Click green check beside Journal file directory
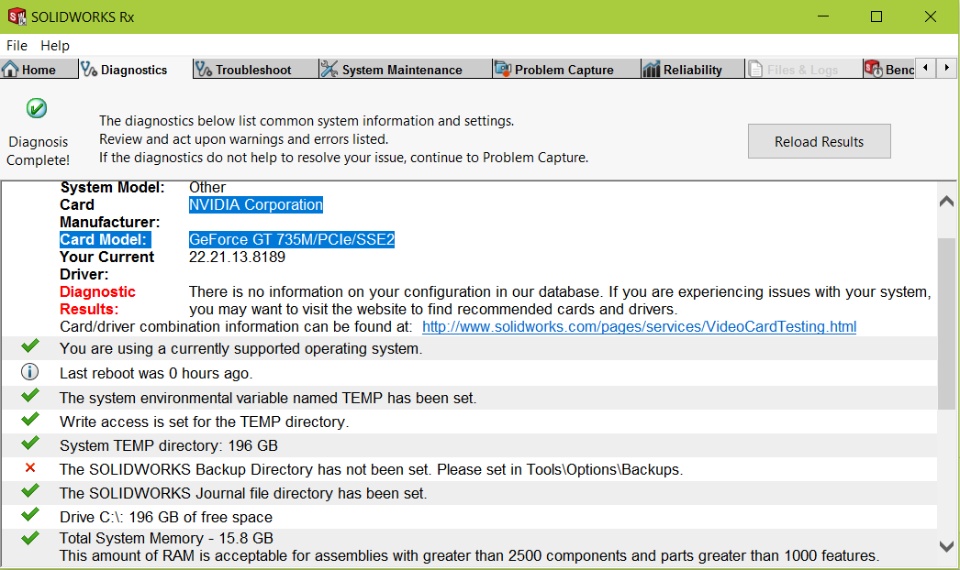 click(30, 491)
